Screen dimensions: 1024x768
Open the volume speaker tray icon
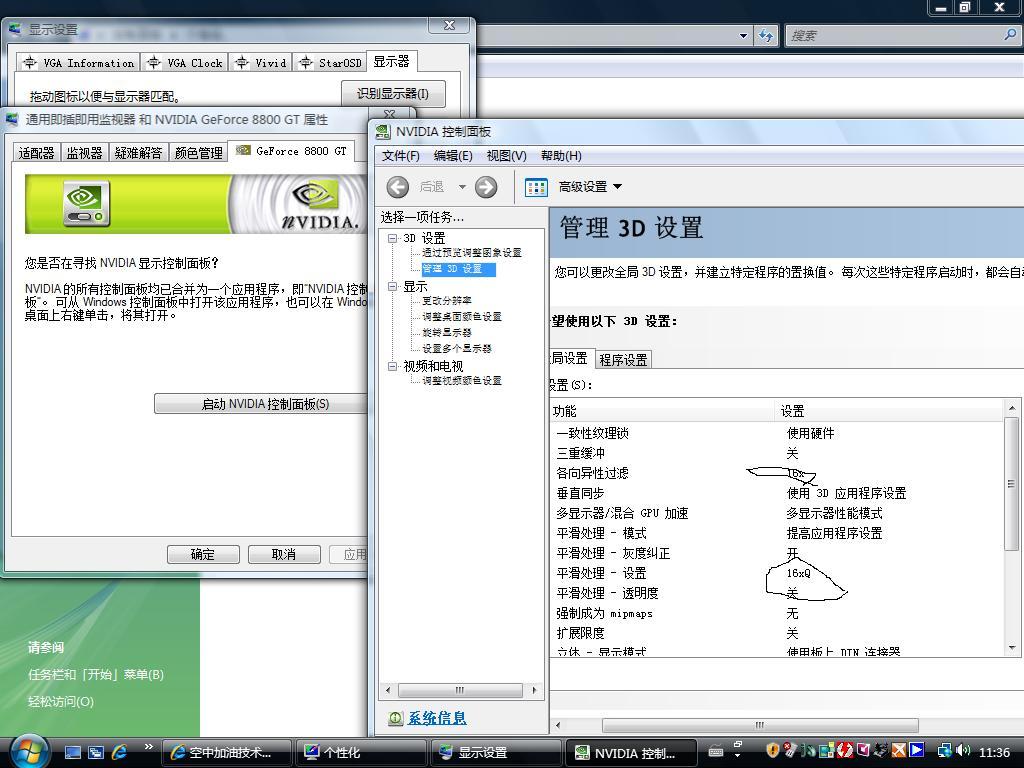963,751
